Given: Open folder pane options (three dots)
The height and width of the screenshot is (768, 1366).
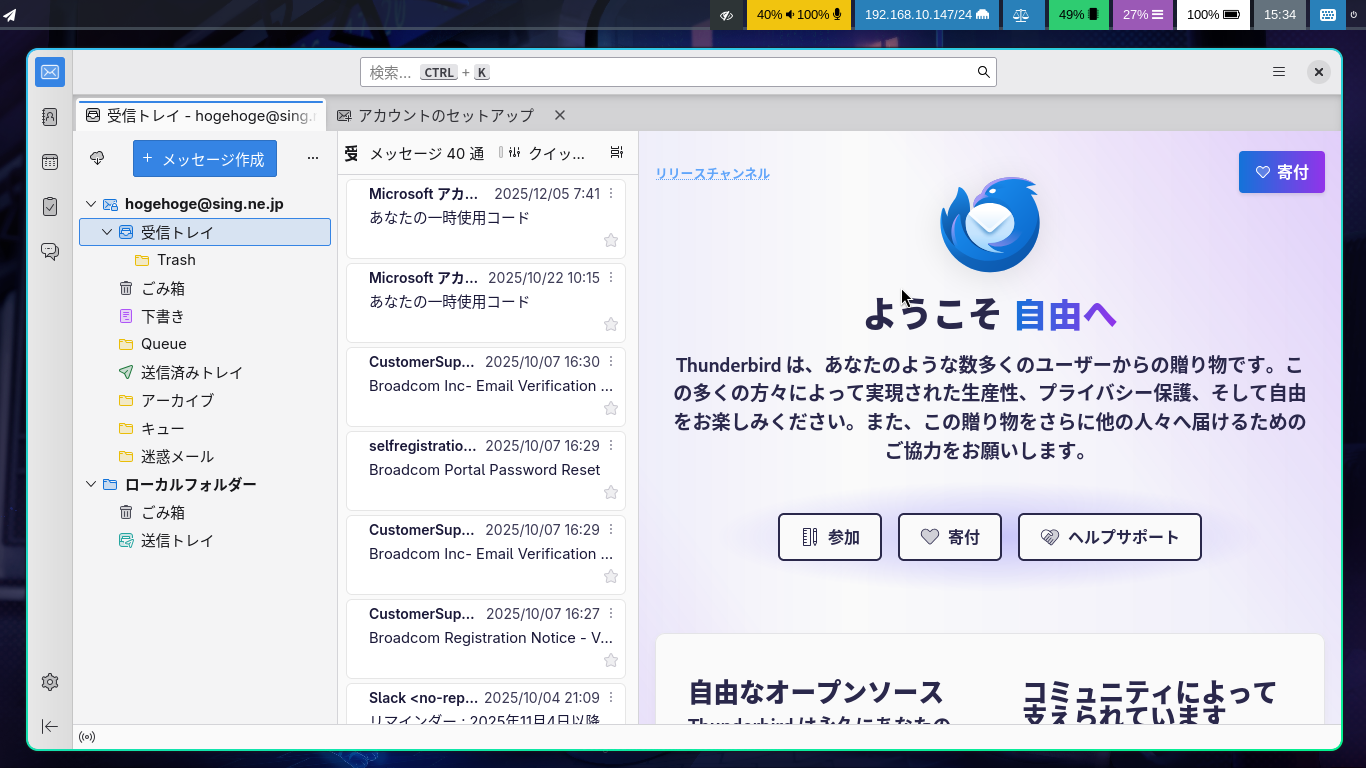Looking at the screenshot, I should pyautogui.click(x=313, y=158).
